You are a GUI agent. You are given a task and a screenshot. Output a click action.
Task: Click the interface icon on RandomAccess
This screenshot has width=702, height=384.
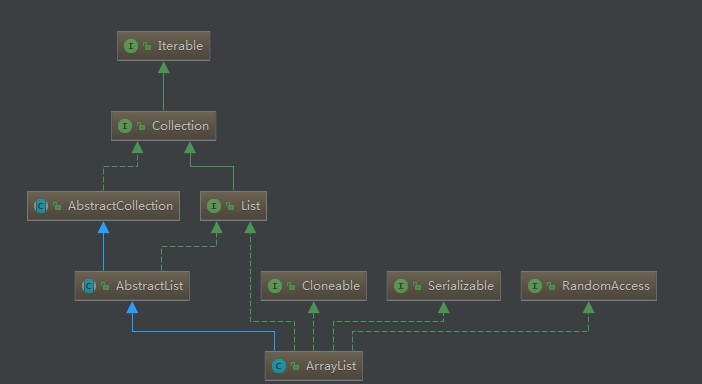tap(535, 286)
